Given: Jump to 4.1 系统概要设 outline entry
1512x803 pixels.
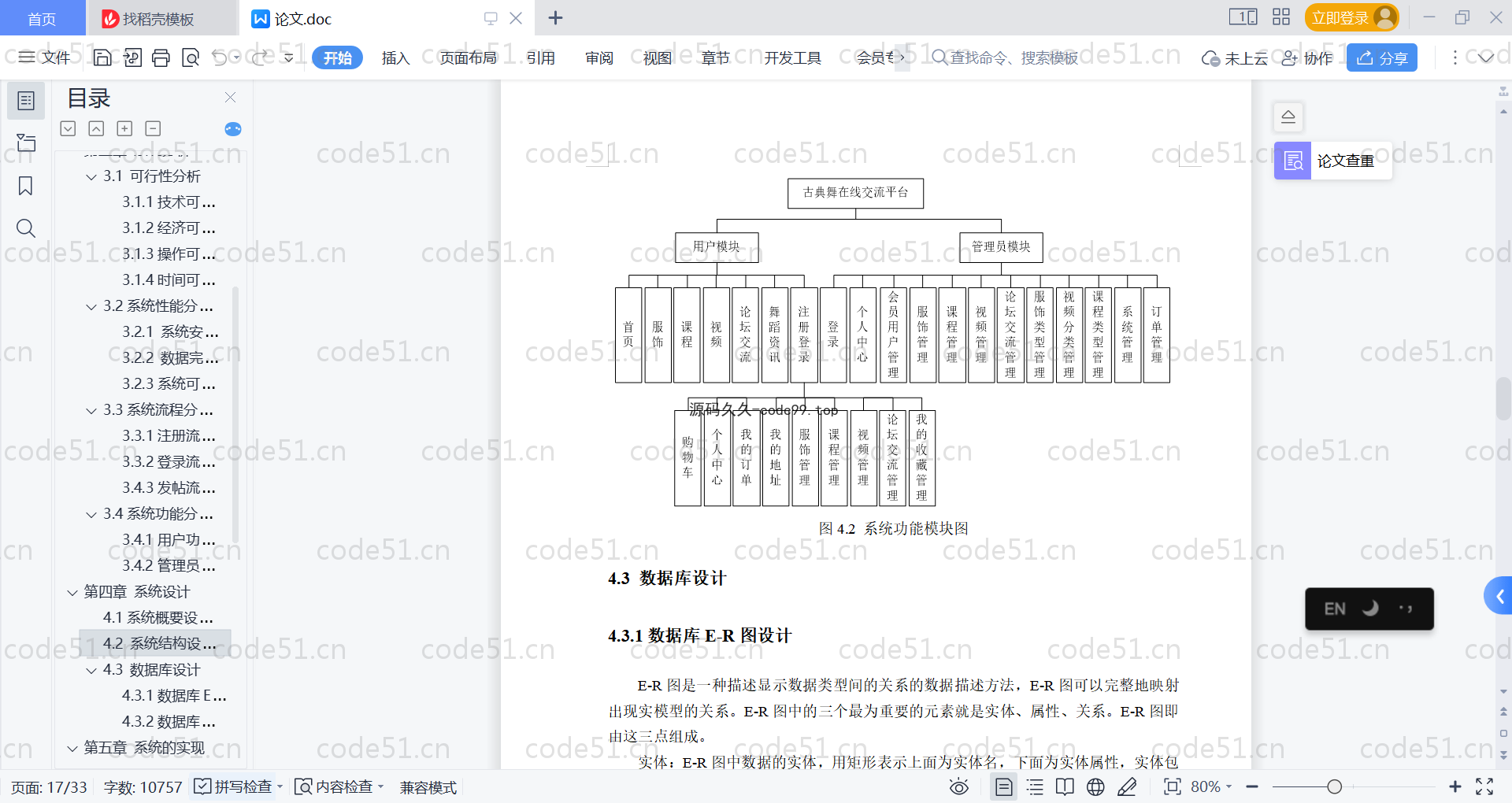Looking at the screenshot, I should pyautogui.click(x=157, y=618).
